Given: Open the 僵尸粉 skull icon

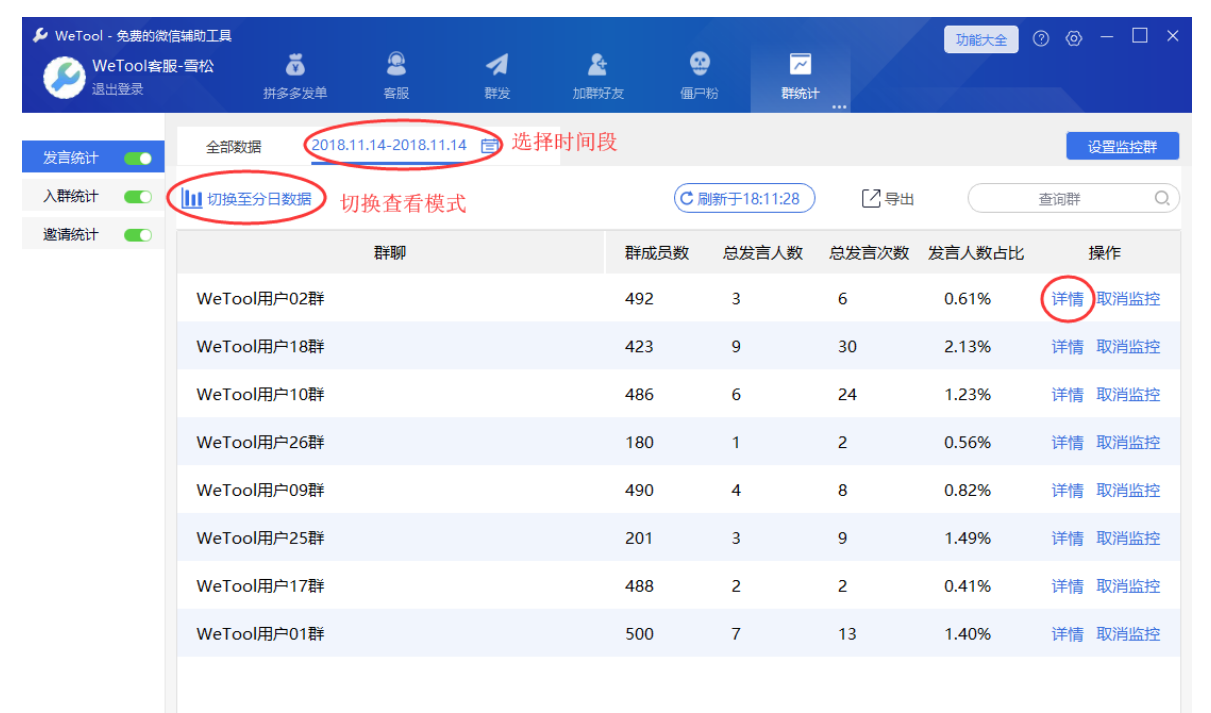Looking at the screenshot, I should [x=700, y=65].
